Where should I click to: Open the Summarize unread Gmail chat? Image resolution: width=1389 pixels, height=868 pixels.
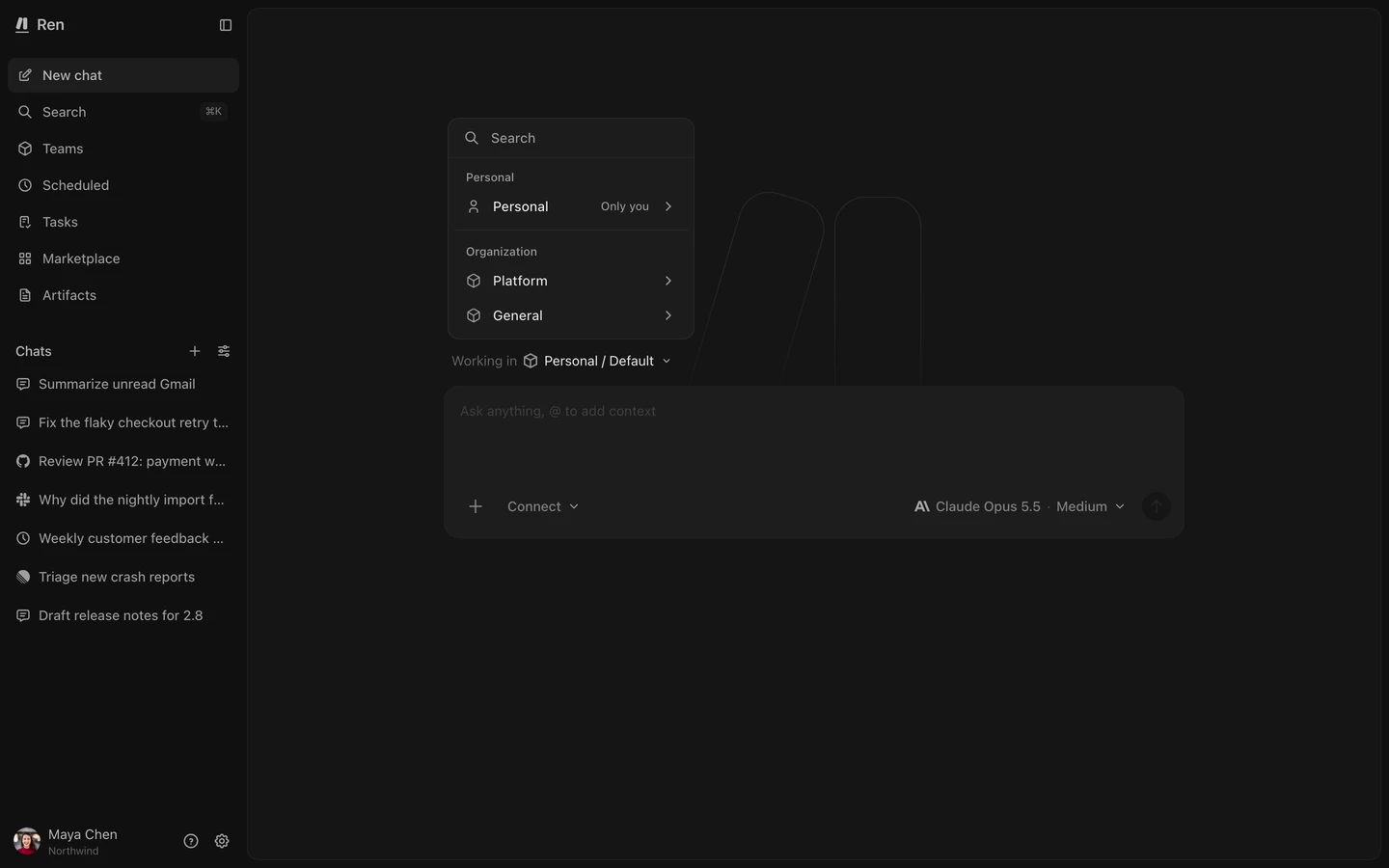point(123,384)
